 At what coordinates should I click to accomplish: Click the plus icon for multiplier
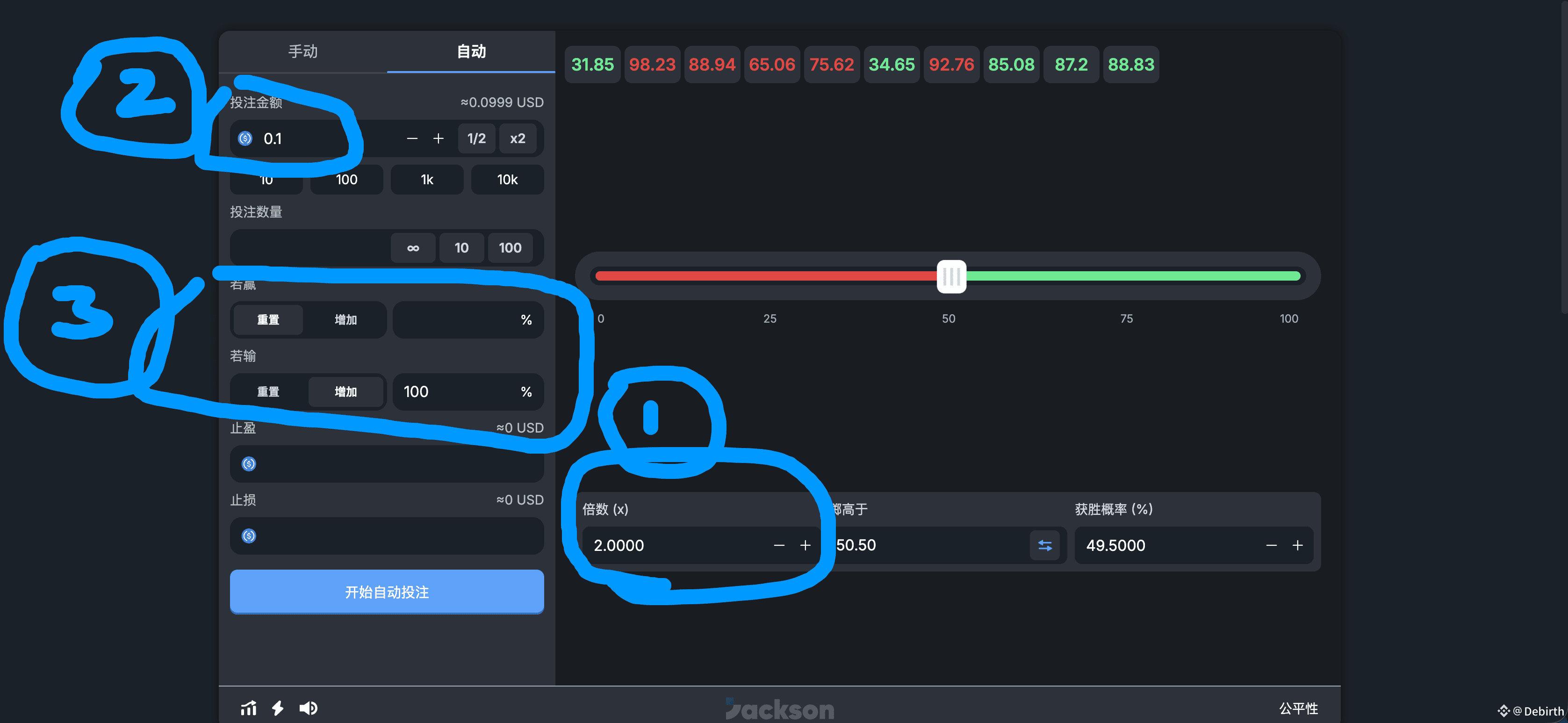[x=806, y=545]
